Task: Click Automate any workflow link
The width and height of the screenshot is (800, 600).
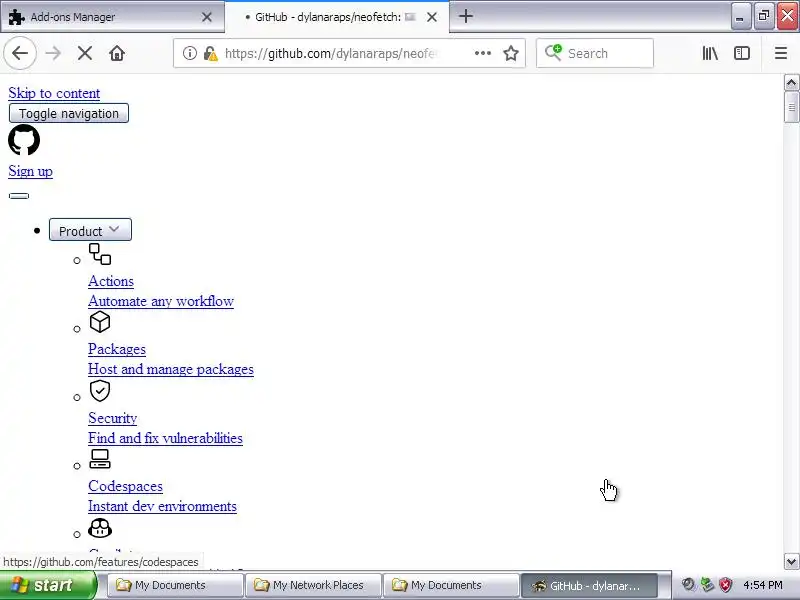Action: [x=161, y=301]
